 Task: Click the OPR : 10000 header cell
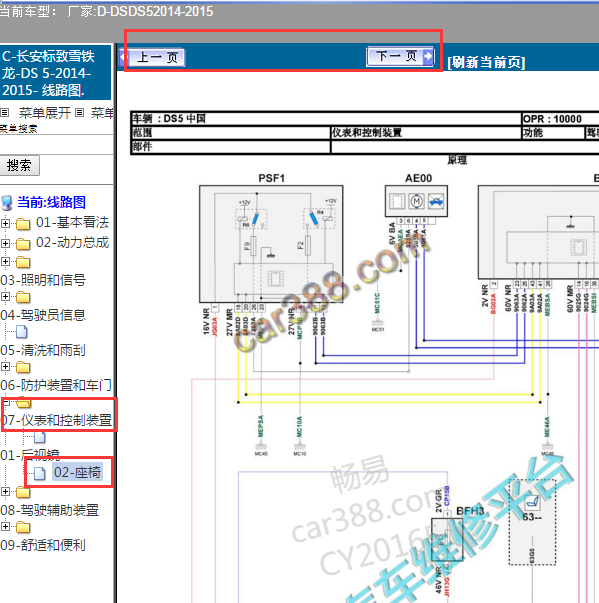561,119
